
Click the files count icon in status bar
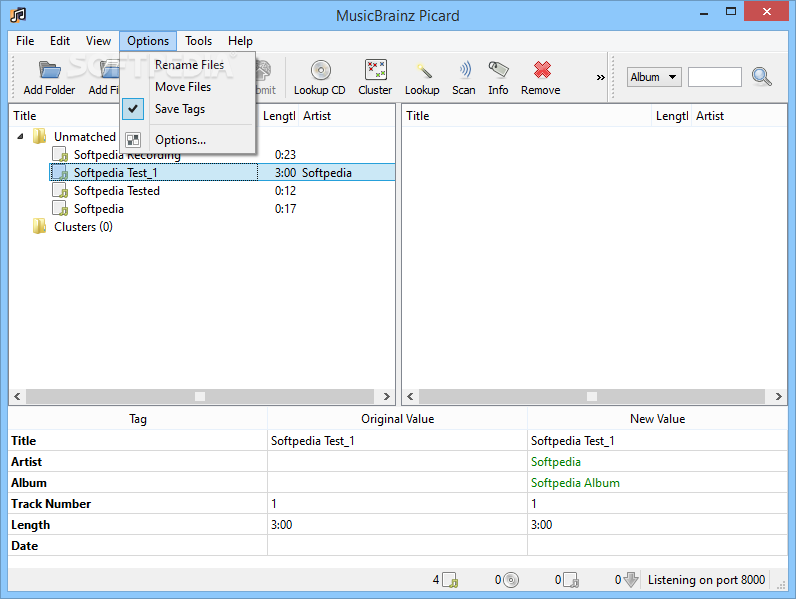(450, 580)
